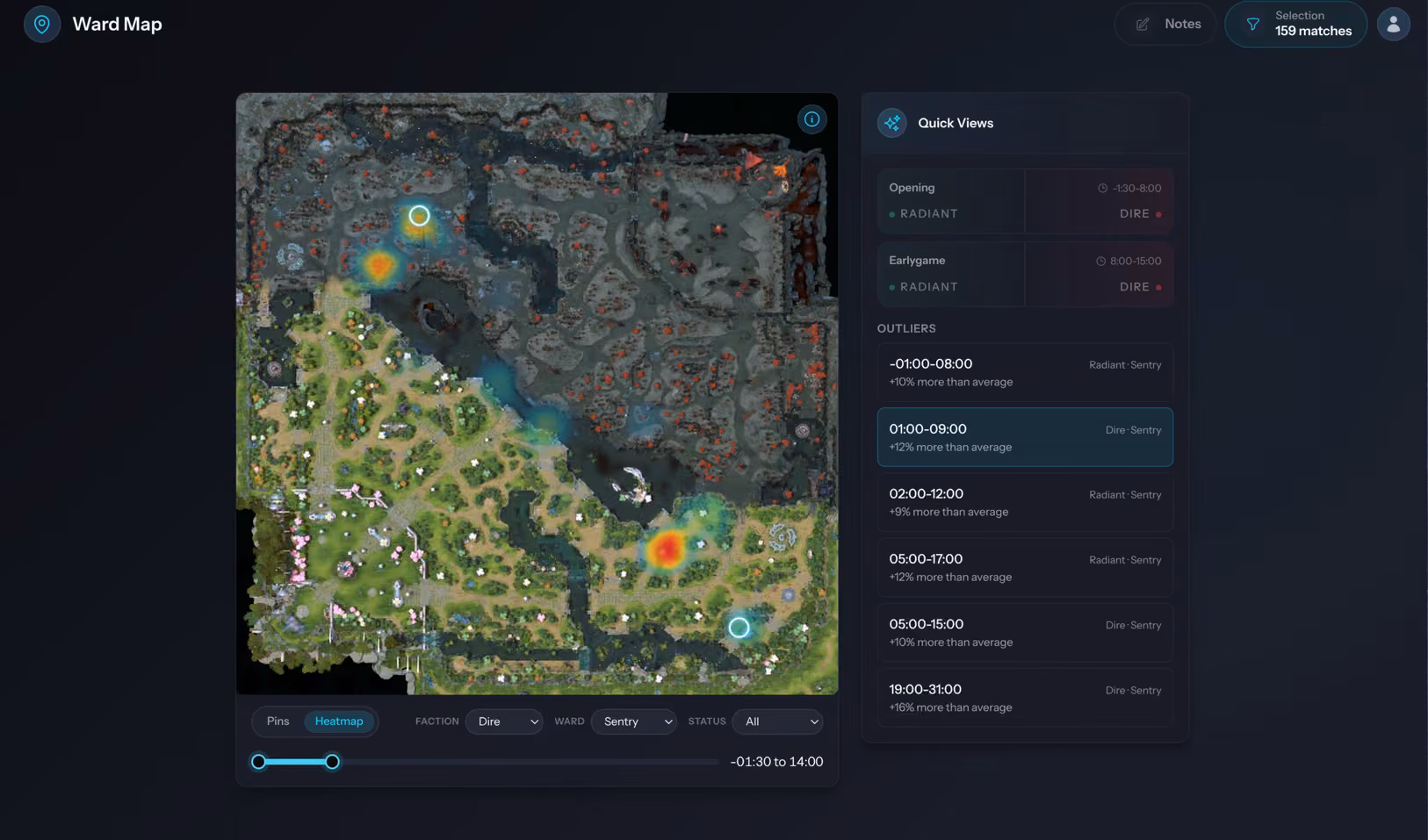Open the Ward dropdown showing Sentry
This screenshot has width=1428, height=840.
[633, 722]
